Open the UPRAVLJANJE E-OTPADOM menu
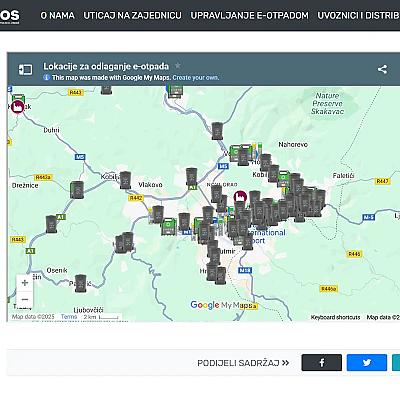This screenshot has width=400, height=400. 249,15
